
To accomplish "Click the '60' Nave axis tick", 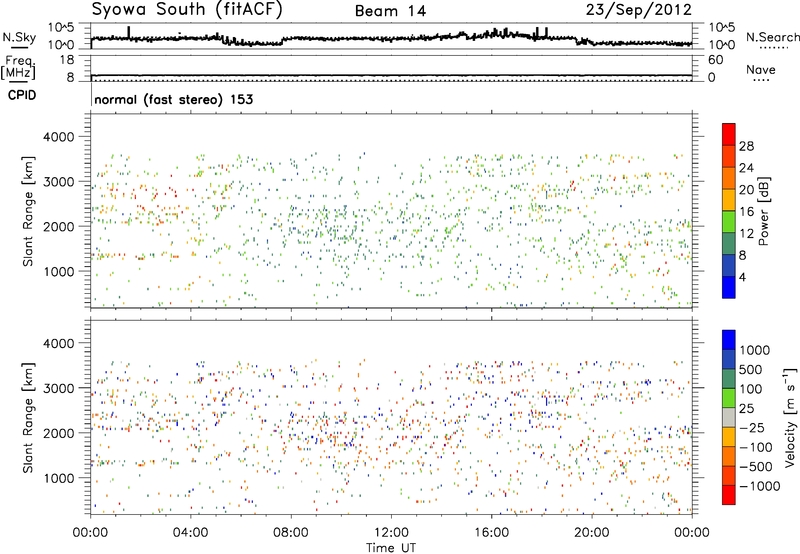I will pos(716,60).
